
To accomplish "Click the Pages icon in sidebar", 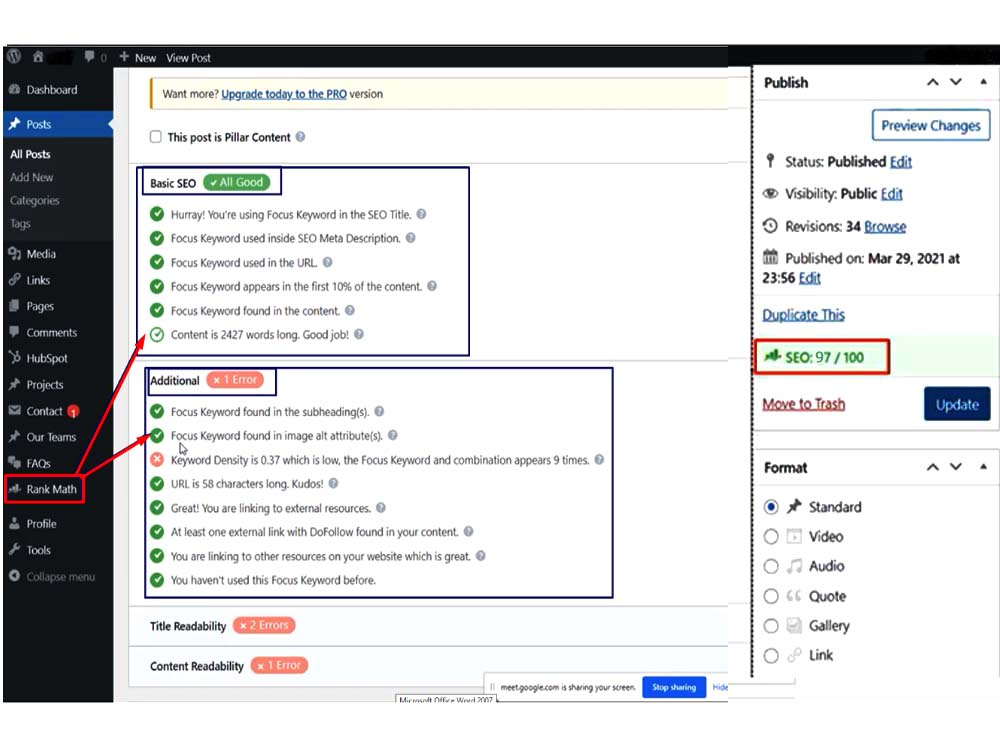I will point(15,306).
